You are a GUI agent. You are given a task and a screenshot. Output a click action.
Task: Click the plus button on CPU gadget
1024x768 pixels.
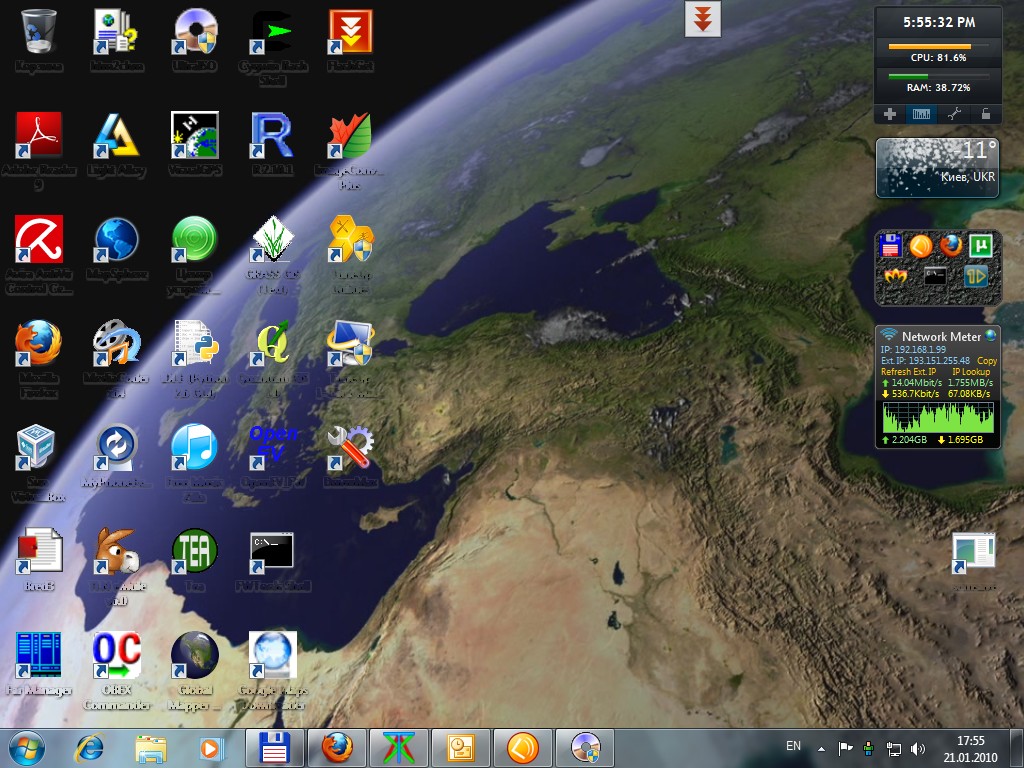point(890,114)
